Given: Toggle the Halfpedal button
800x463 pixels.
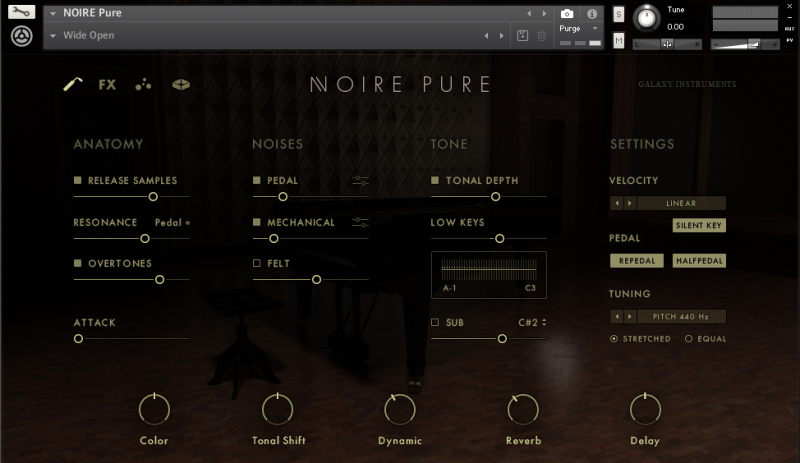Looking at the screenshot, I should (699, 261).
